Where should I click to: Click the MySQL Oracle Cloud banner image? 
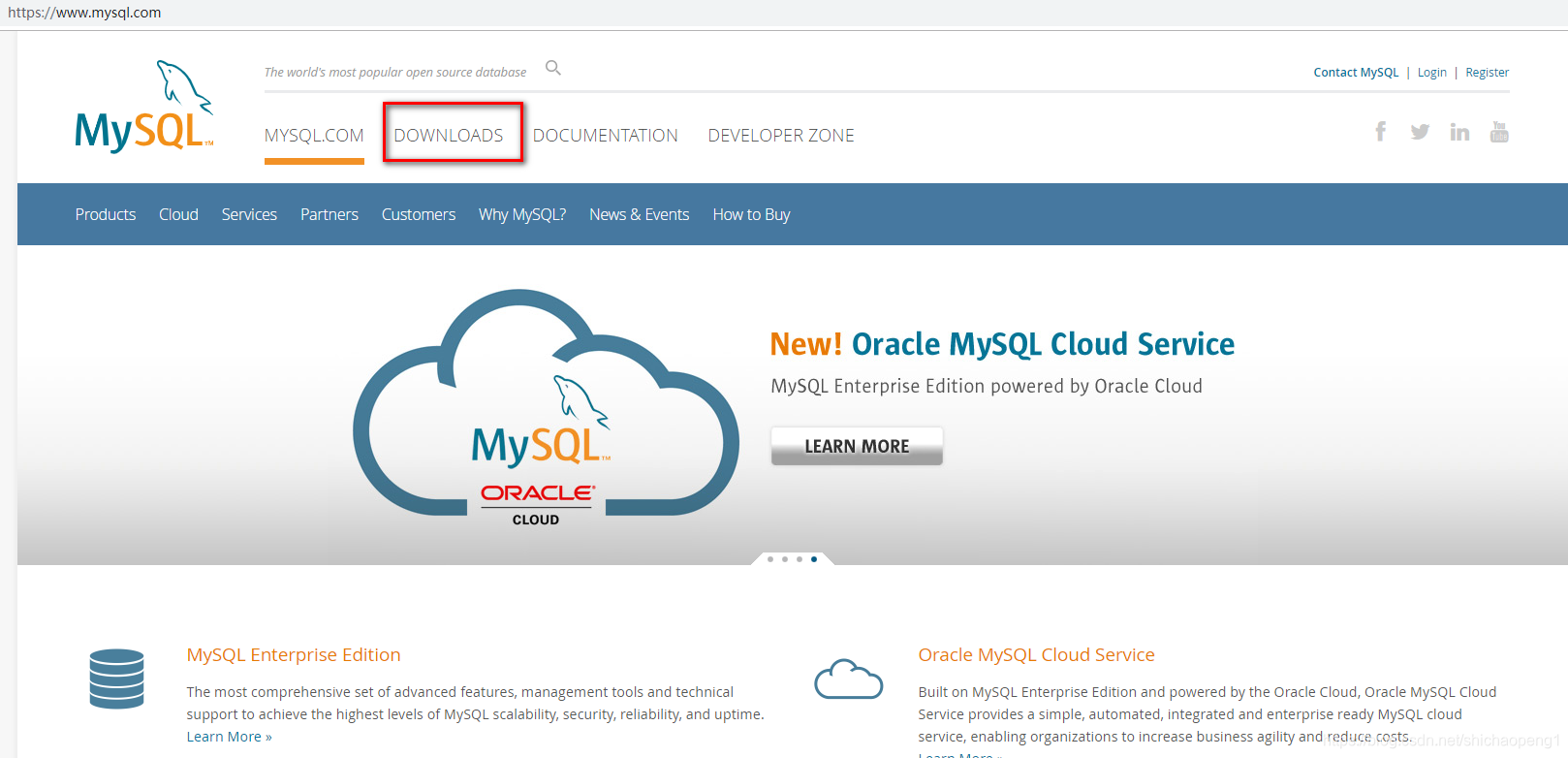[546, 408]
